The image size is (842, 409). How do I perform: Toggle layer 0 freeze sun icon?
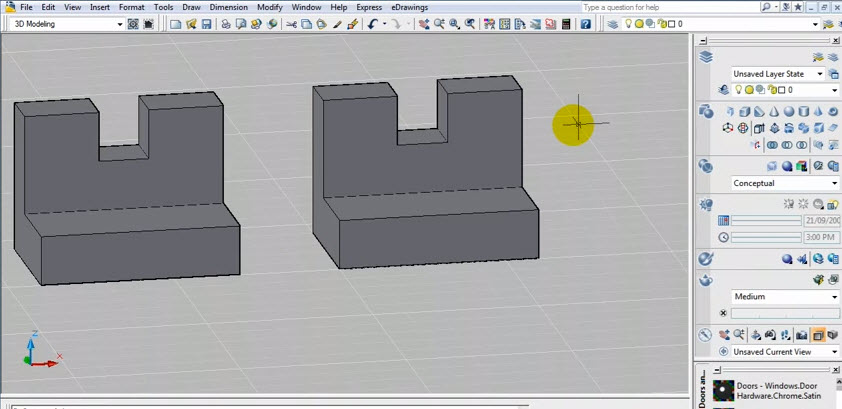749,90
